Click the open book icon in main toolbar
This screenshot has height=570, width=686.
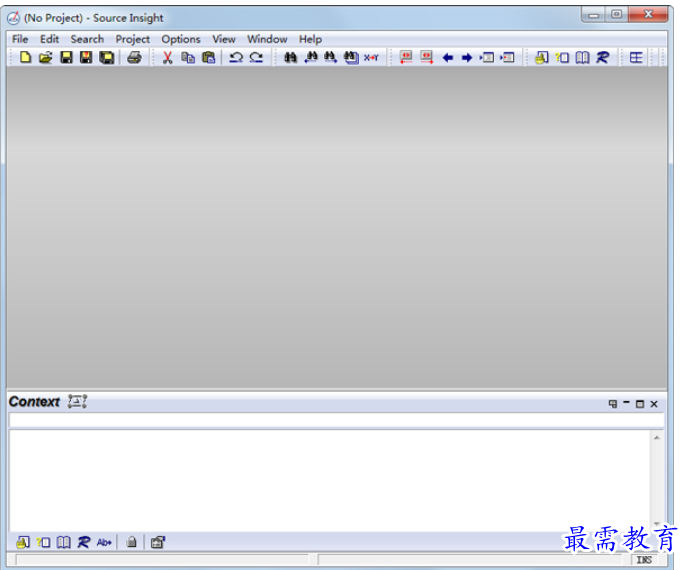pos(582,57)
